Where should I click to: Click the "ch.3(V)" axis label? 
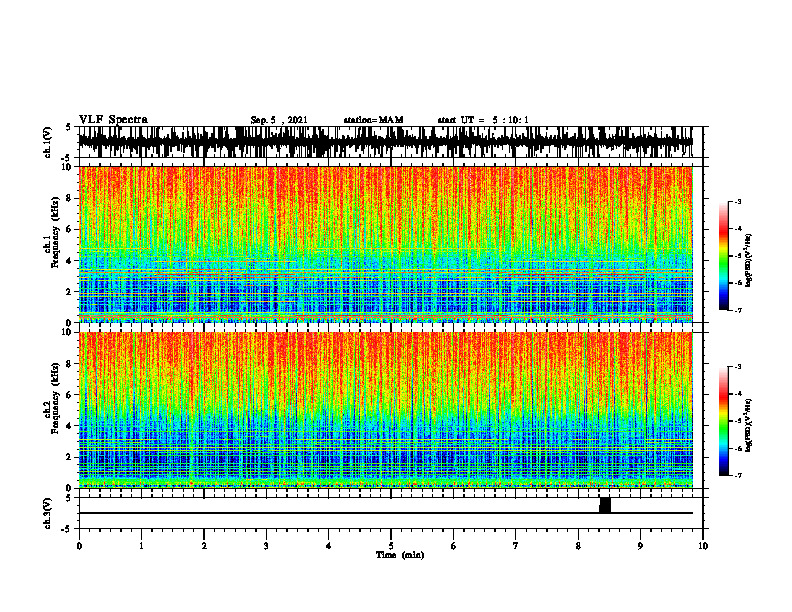point(48,513)
